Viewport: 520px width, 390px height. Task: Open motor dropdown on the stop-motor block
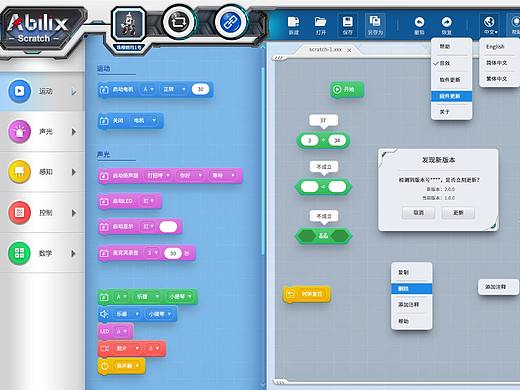(144, 120)
